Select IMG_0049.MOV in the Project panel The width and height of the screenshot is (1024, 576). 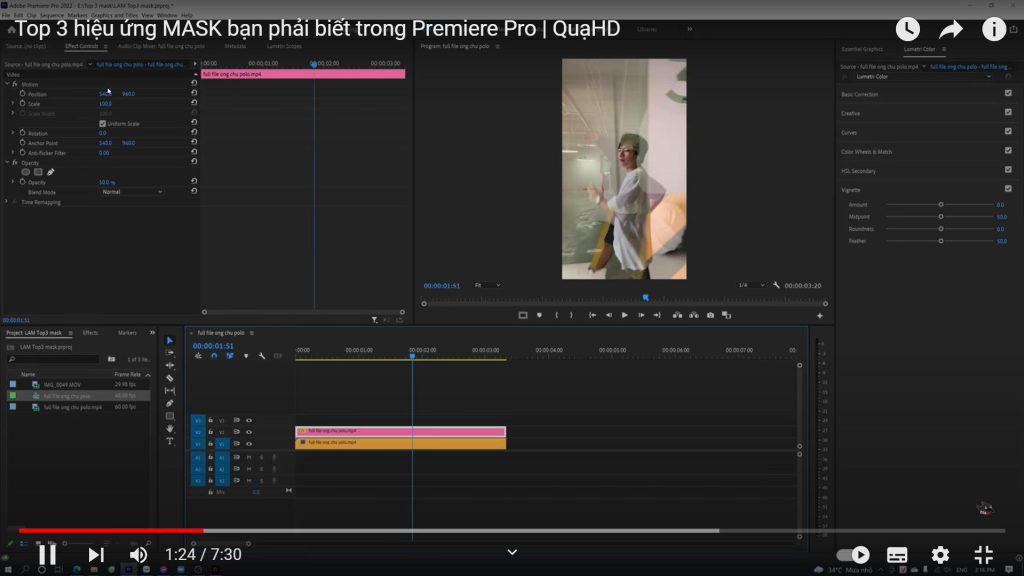coord(60,382)
